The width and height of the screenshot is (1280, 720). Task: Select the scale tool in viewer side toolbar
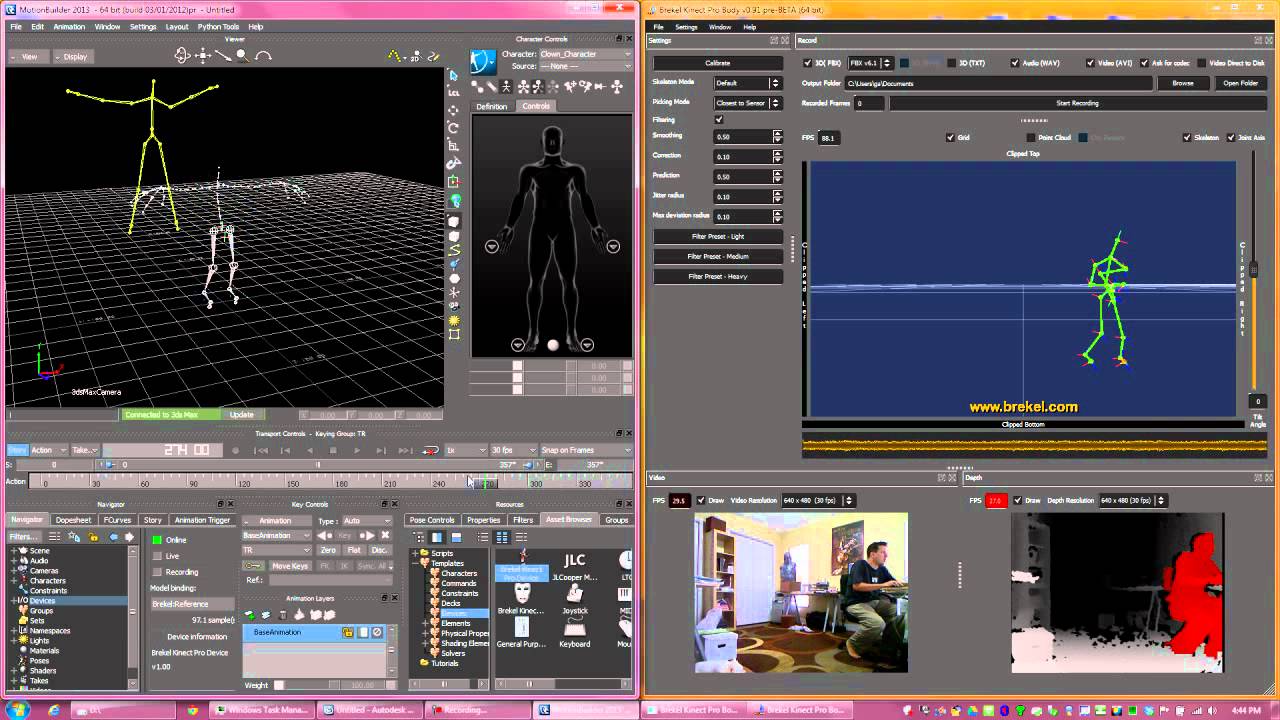point(454,146)
